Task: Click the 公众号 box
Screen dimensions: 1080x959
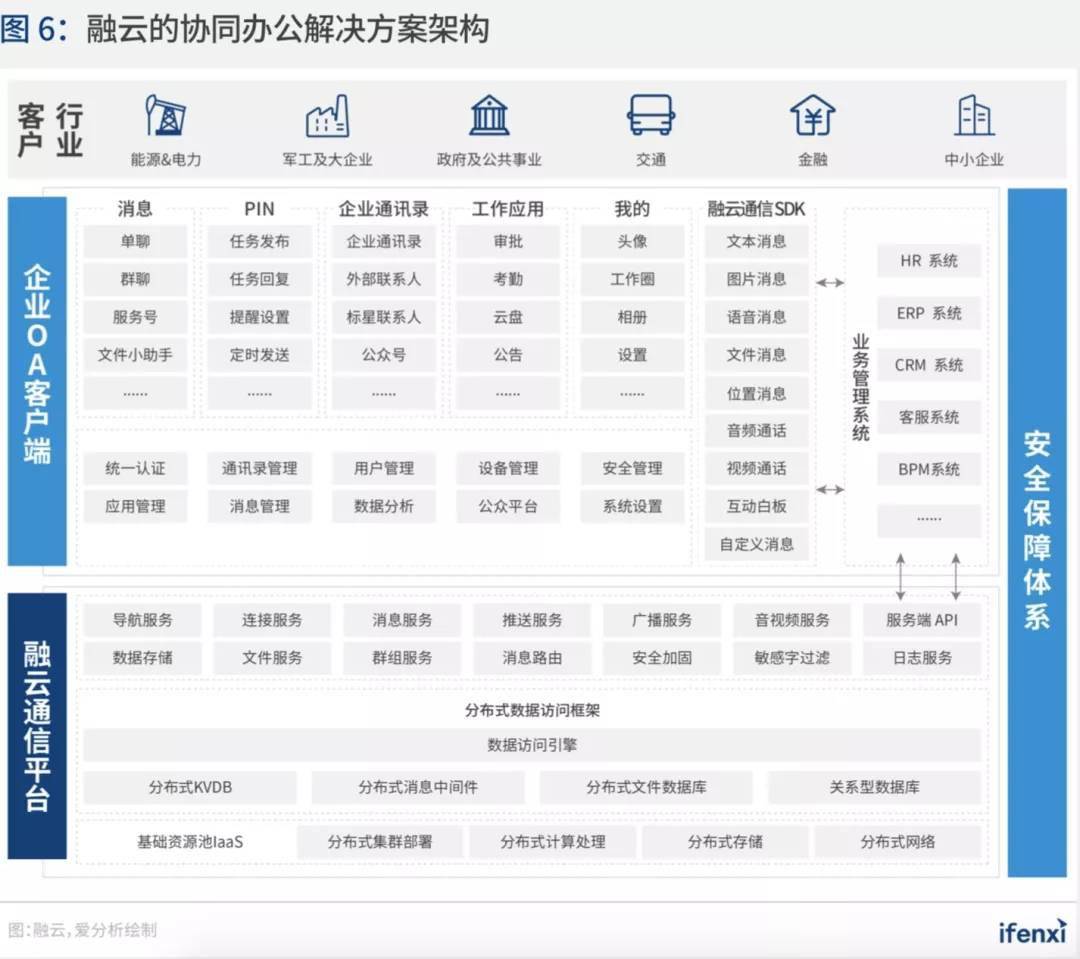Action: [384, 355]
